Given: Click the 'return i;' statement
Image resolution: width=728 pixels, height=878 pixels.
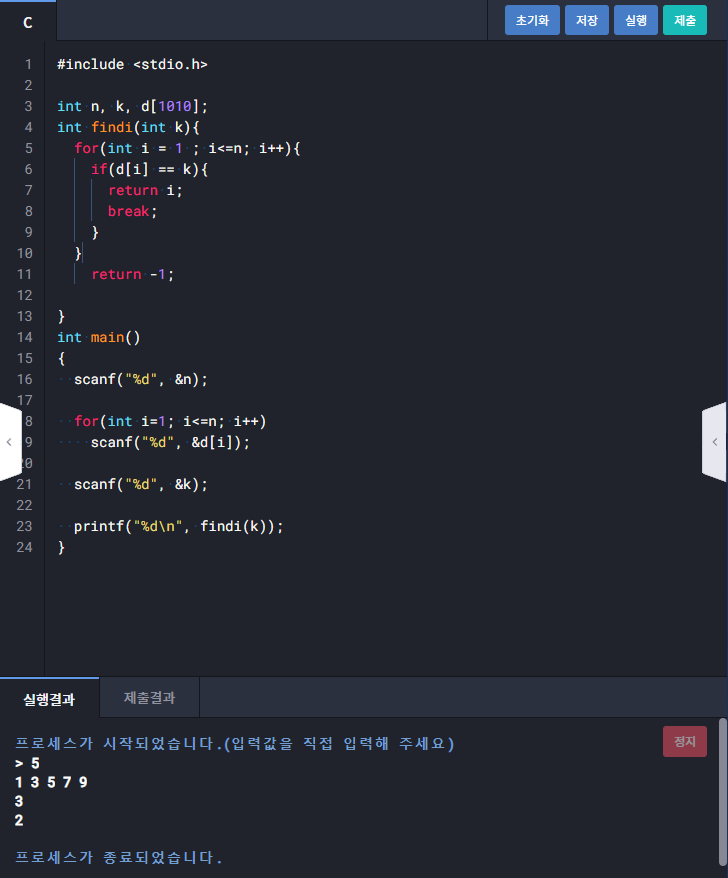Looking at the screenshot, I should (145, 190).
